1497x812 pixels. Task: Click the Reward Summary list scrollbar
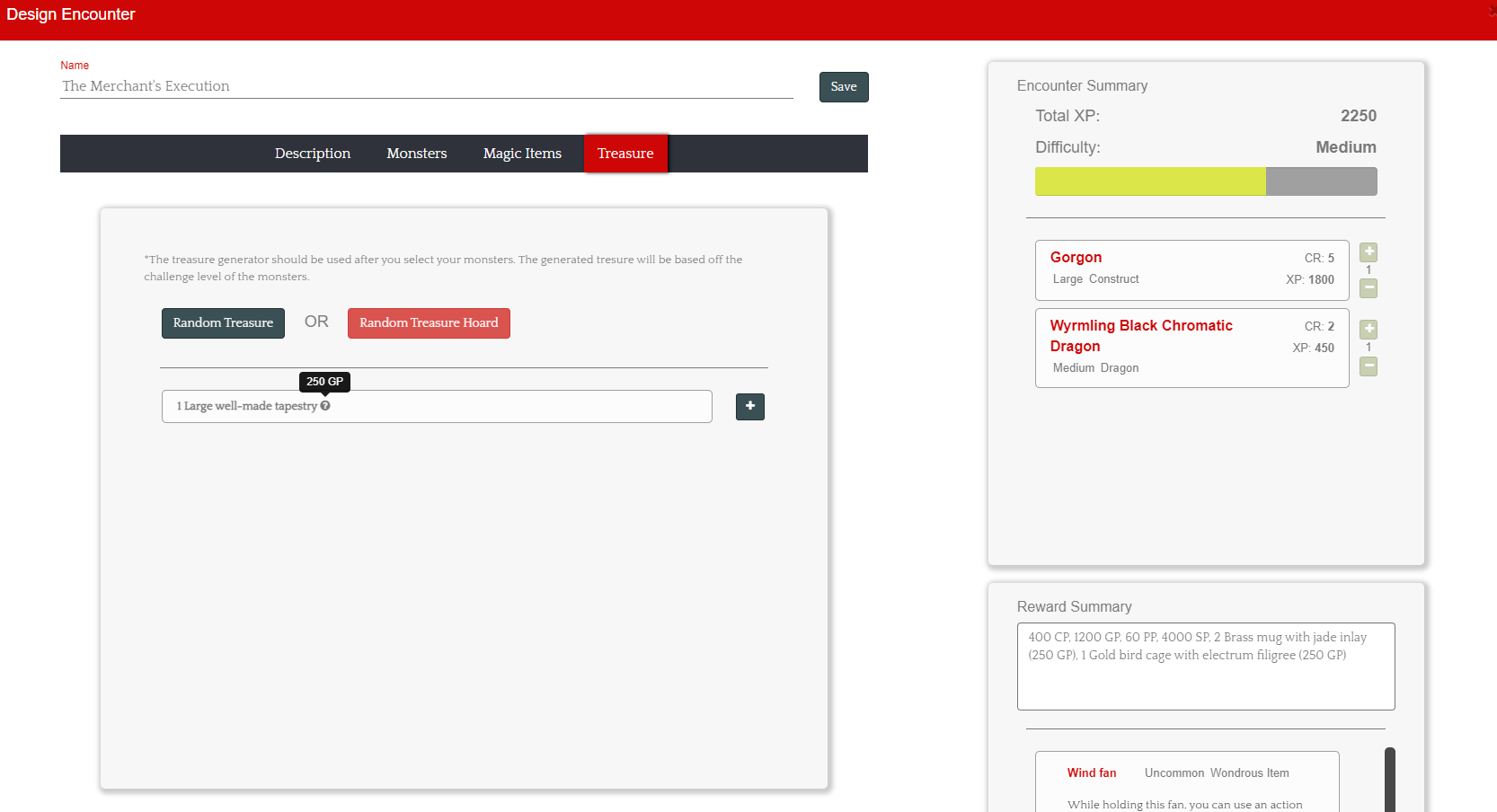[x=1389, y=778]
